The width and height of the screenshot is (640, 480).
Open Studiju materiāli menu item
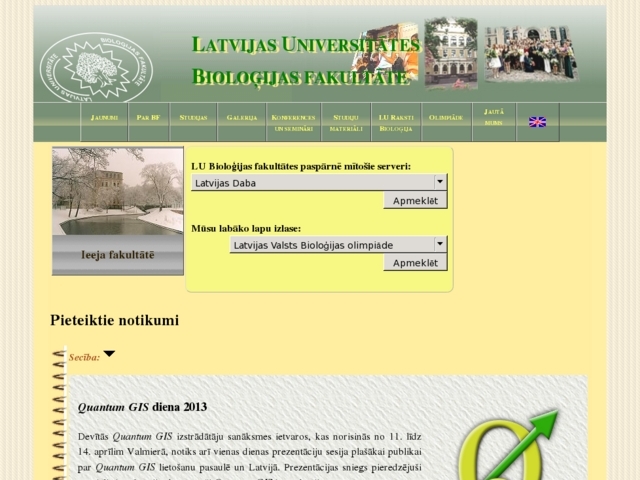pyautogui.click(x=346, y=122)
